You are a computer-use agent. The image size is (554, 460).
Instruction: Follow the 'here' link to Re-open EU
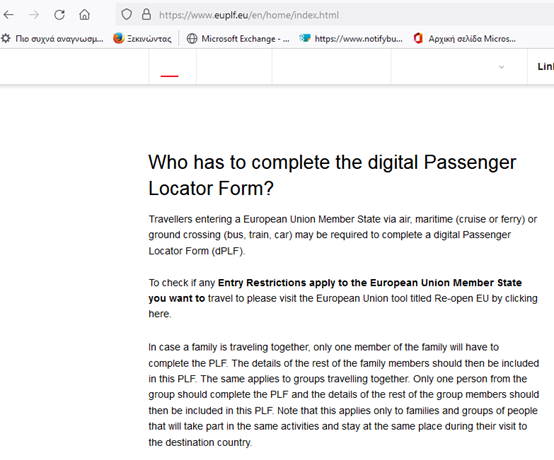pos(159,314)
